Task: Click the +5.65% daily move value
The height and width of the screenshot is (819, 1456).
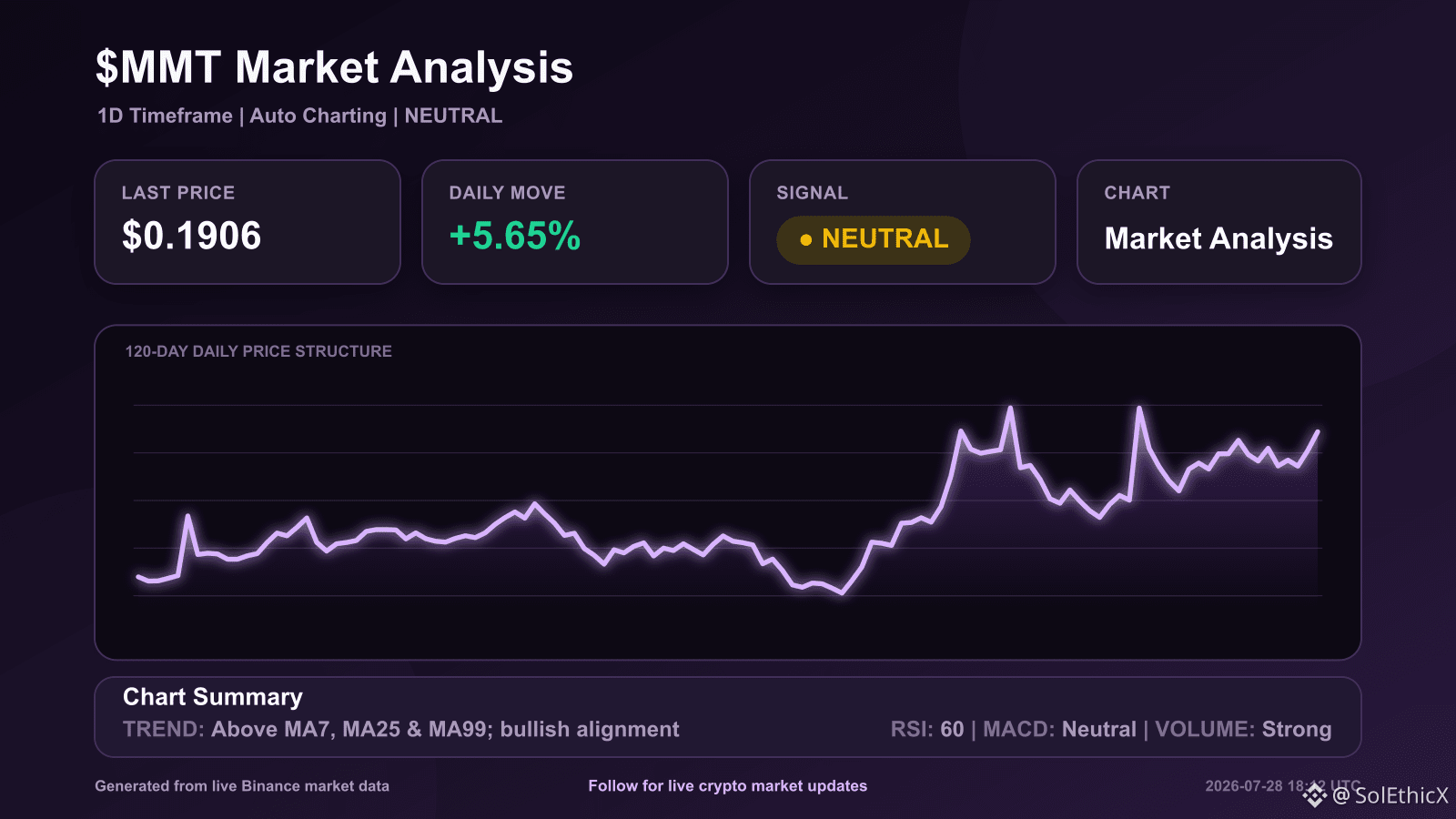Action: coord(515,236)
